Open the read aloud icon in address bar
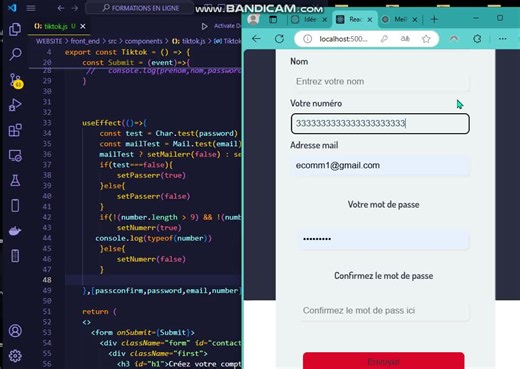Screen dimensions: 520x369 (x=405, y=39)
